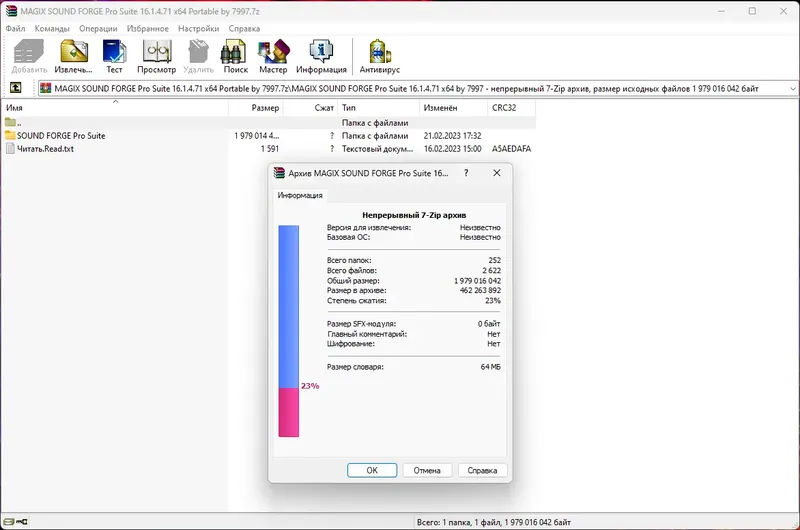Minimize the WinRAR window

coord(721,11)
